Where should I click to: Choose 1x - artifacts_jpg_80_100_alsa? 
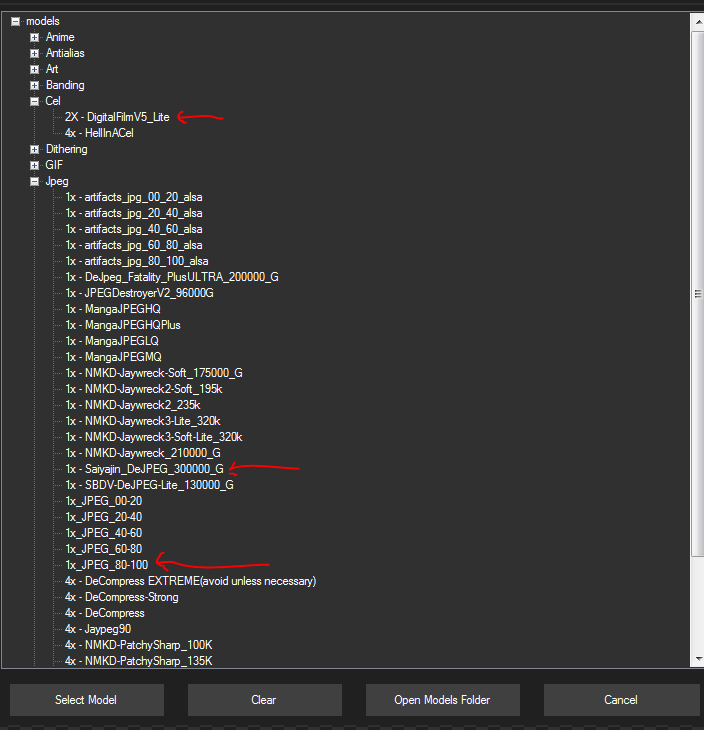pyautogui.click(x=136, y=261)
